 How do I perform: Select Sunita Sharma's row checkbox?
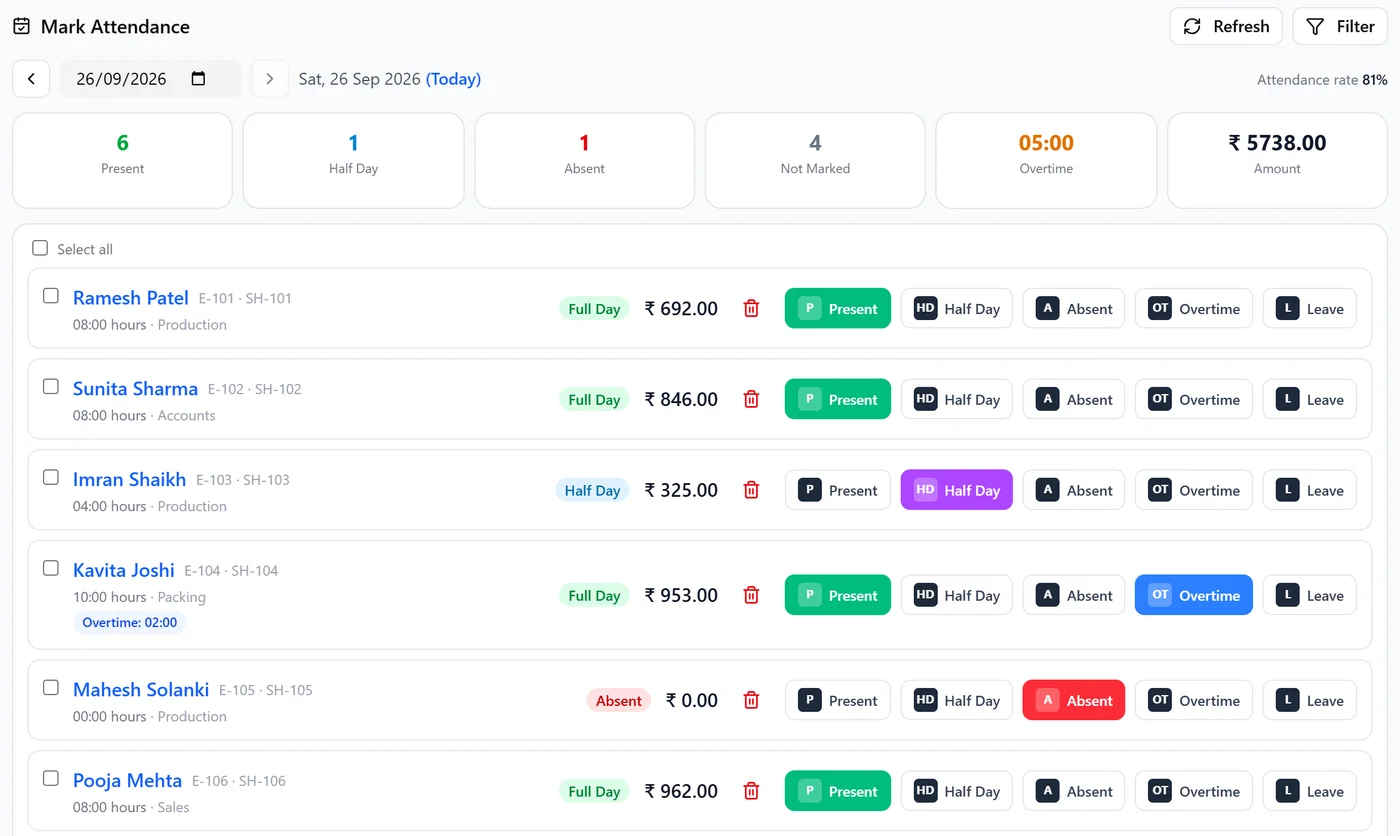pyautogui.click(x=51, y=387)
